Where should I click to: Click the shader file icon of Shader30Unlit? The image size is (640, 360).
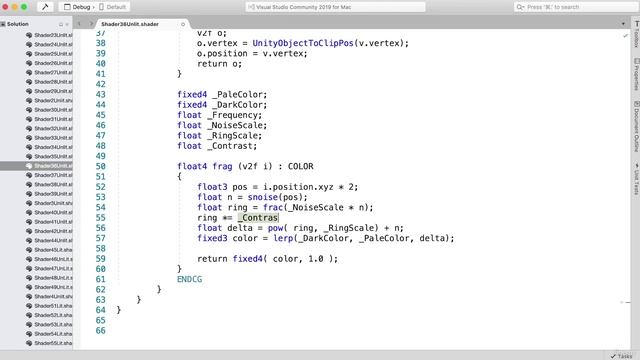[29, 110]
